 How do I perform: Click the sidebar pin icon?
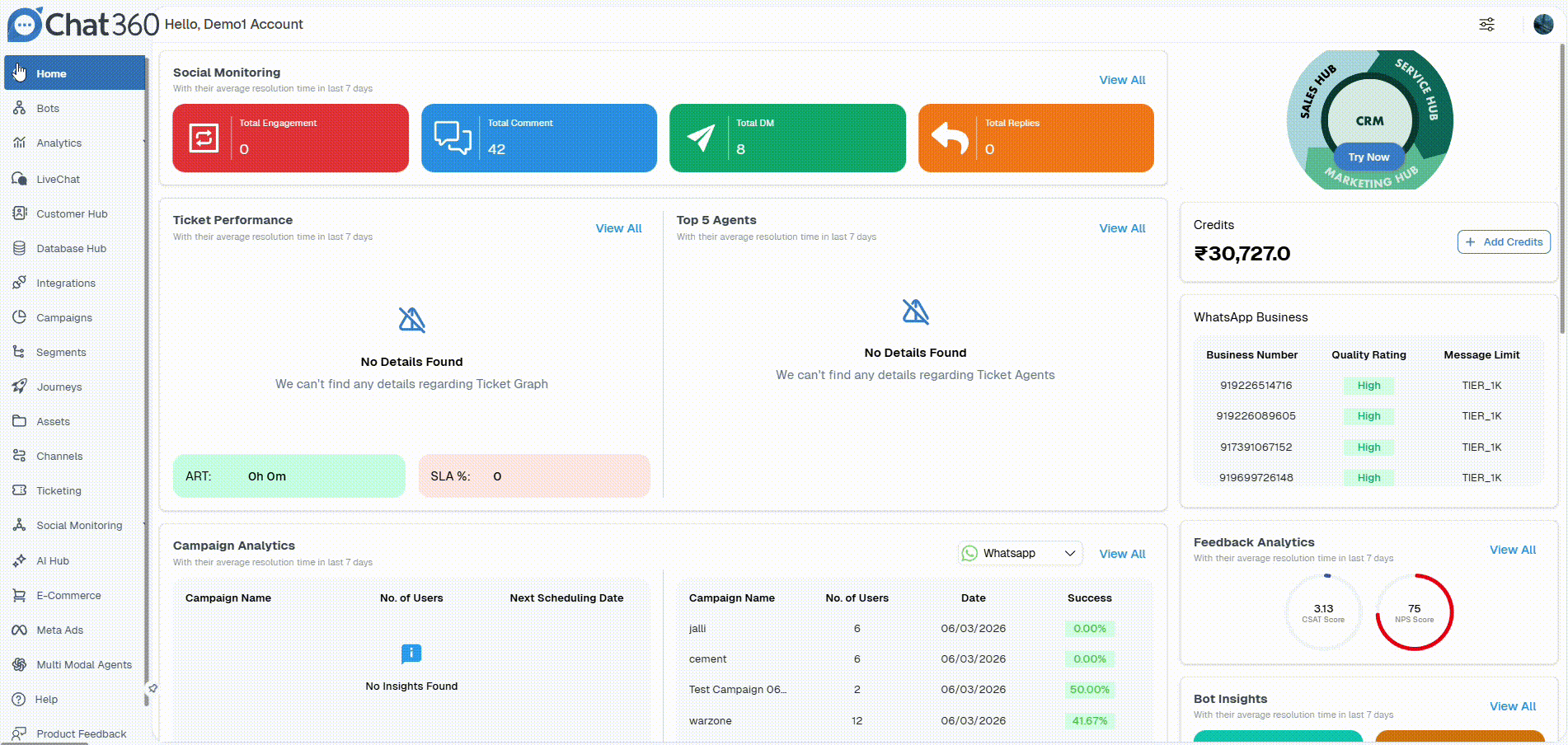[153, 688]
